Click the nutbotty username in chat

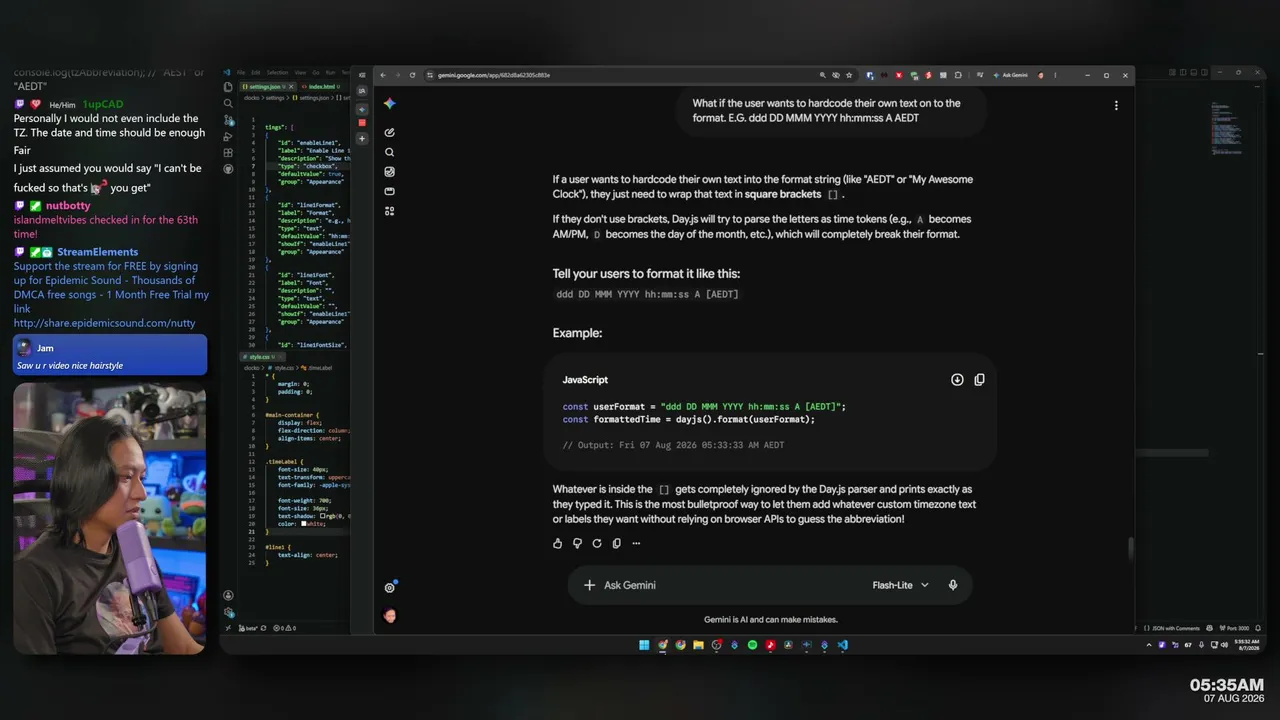(x=68, y=206)
